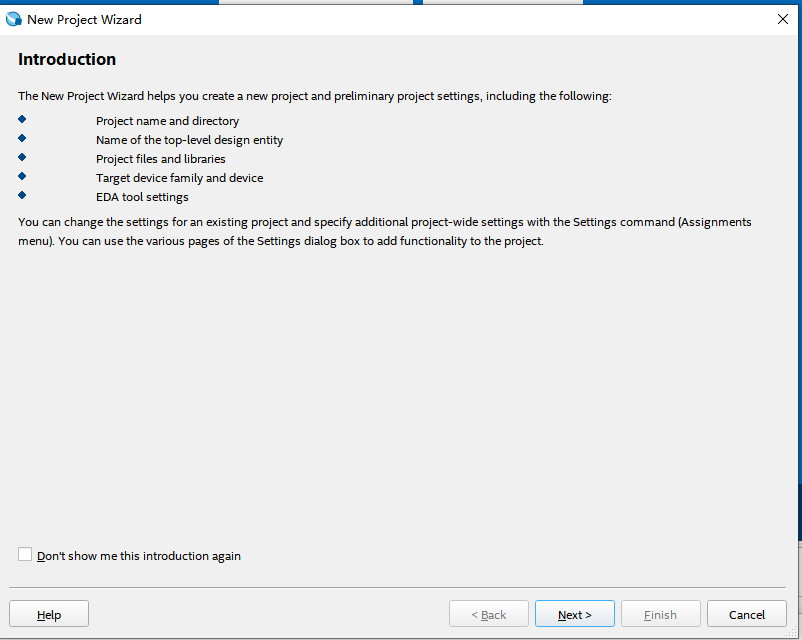Click the diamond bullet beside Project name and directory

coord(22,120)
